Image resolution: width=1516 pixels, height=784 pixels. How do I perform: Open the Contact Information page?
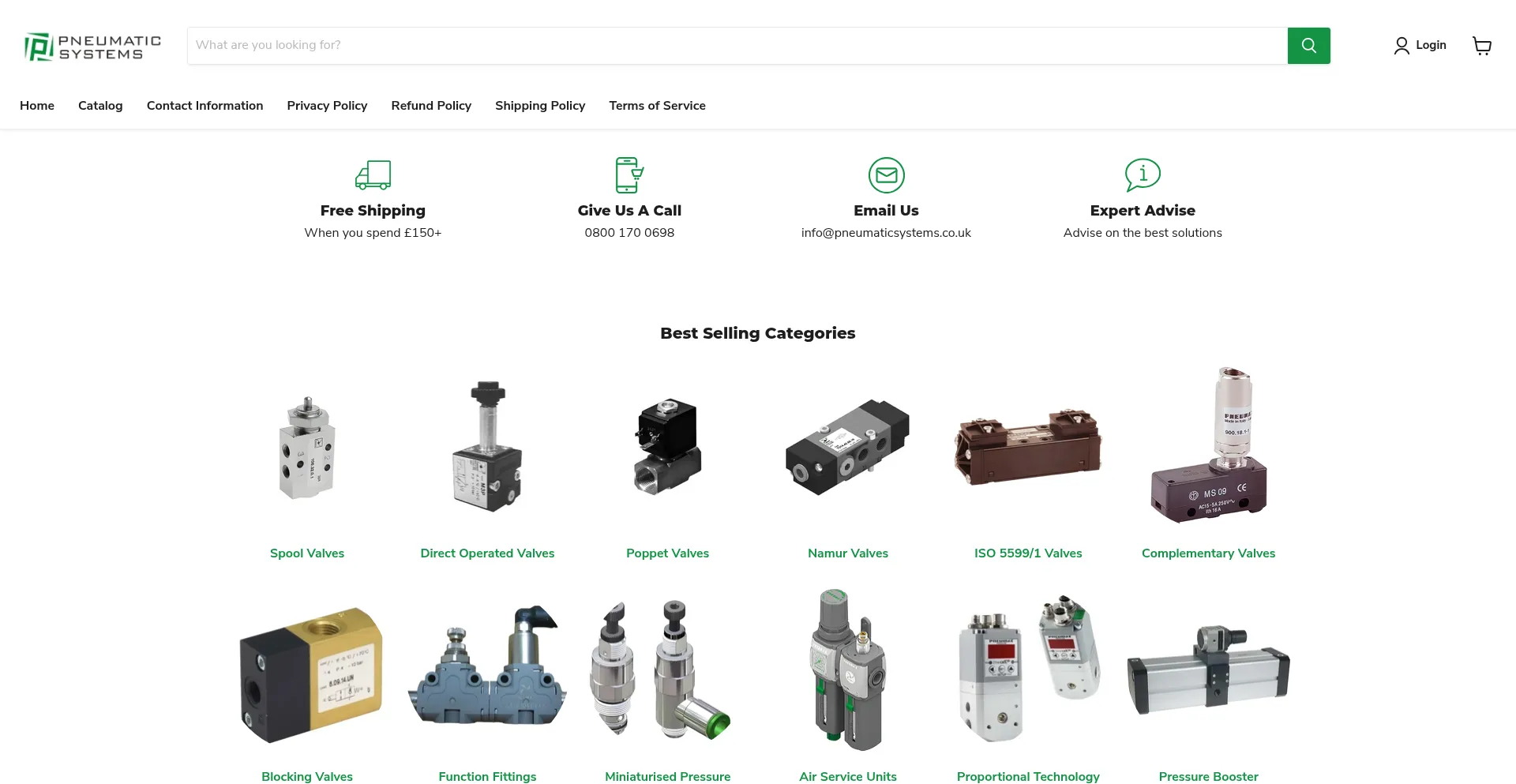[205, 106]
